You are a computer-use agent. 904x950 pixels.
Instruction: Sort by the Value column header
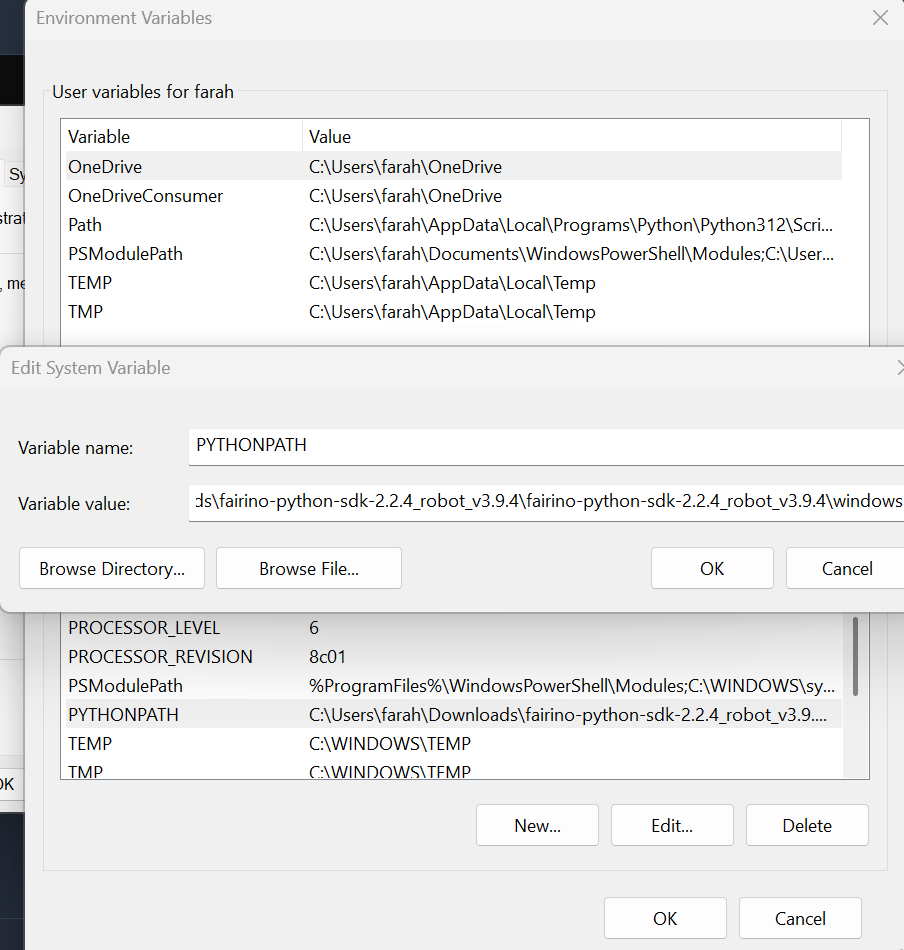click(570, 136)
